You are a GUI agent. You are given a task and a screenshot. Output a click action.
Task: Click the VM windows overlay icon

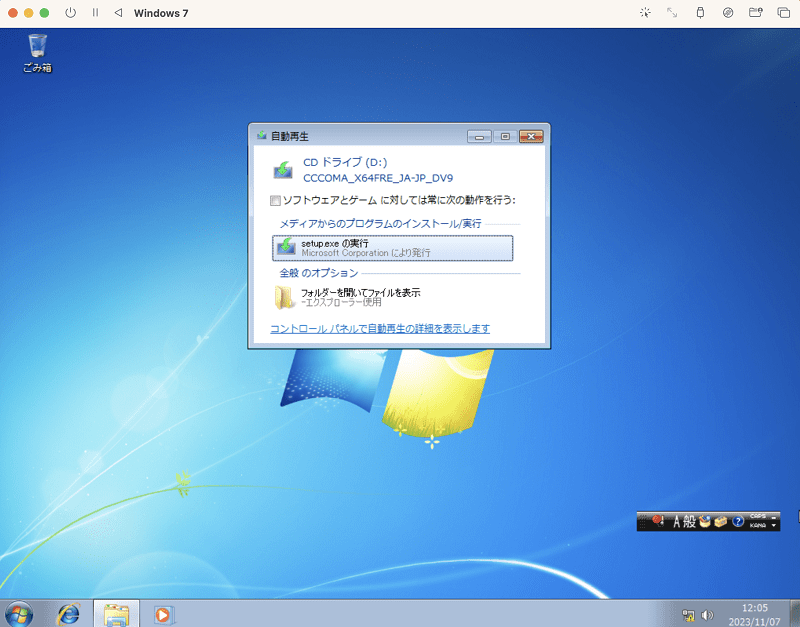click(784, 13)
